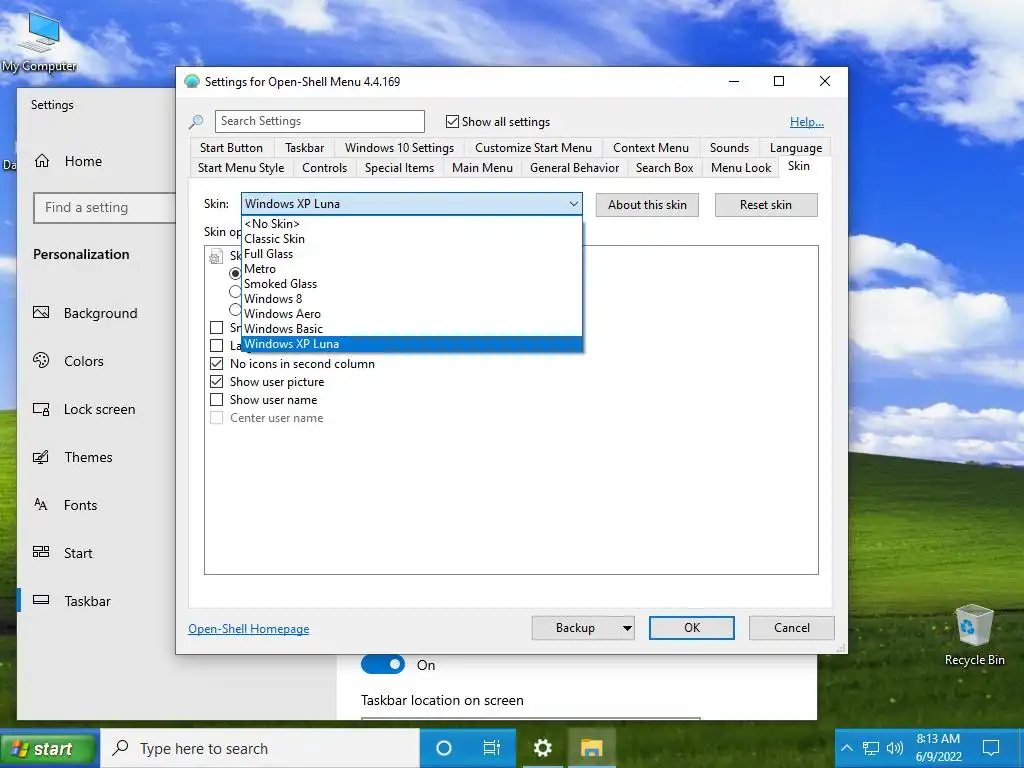Open the notification center icon
The height and width of the screenshot is (768, 1024).
991,748
